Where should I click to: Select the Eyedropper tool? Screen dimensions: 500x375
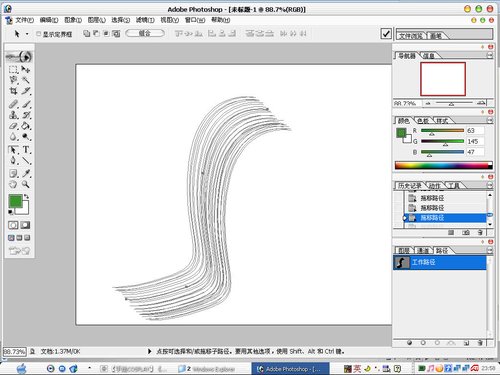click(x=26, y=173)
